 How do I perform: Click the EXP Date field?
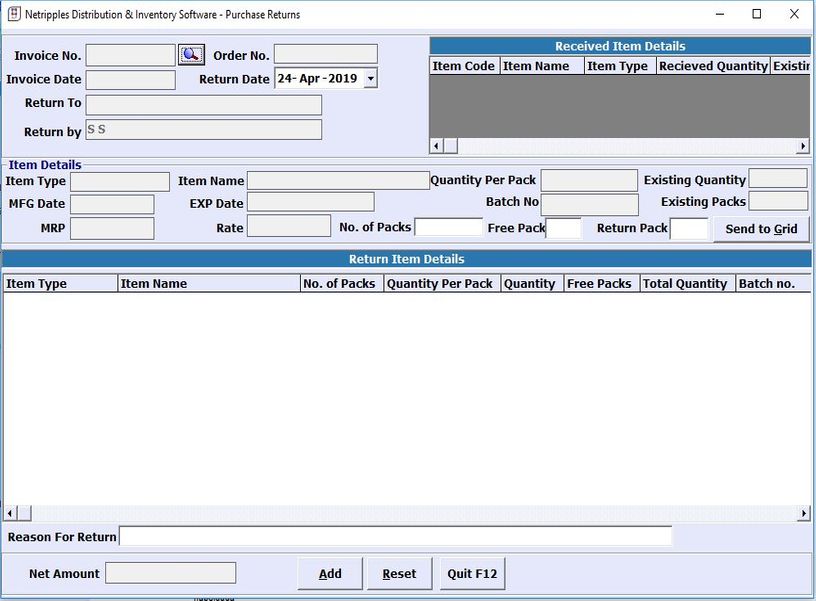[311, 202]
